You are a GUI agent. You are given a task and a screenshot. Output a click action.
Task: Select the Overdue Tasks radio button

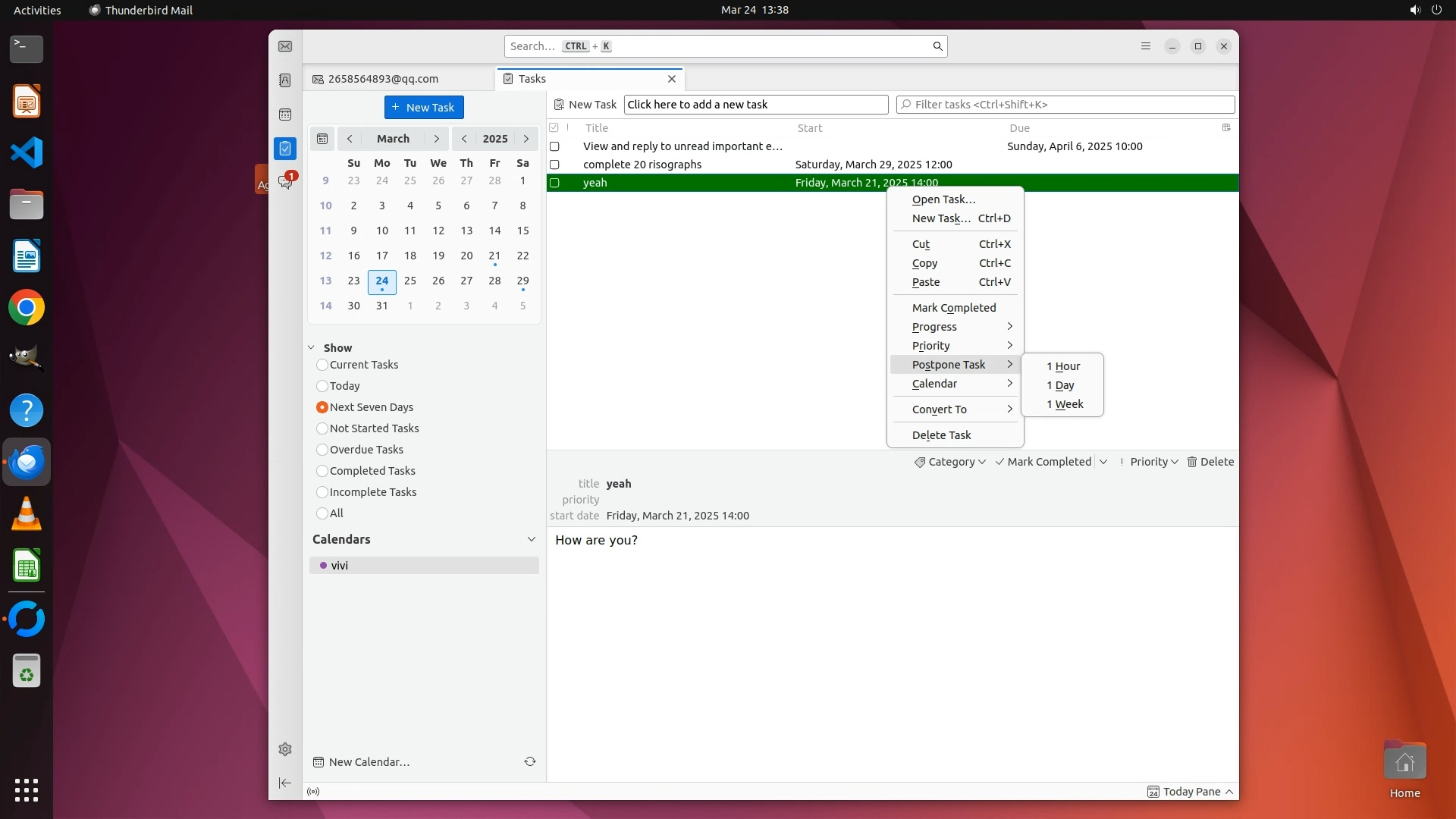click(322, 450)
